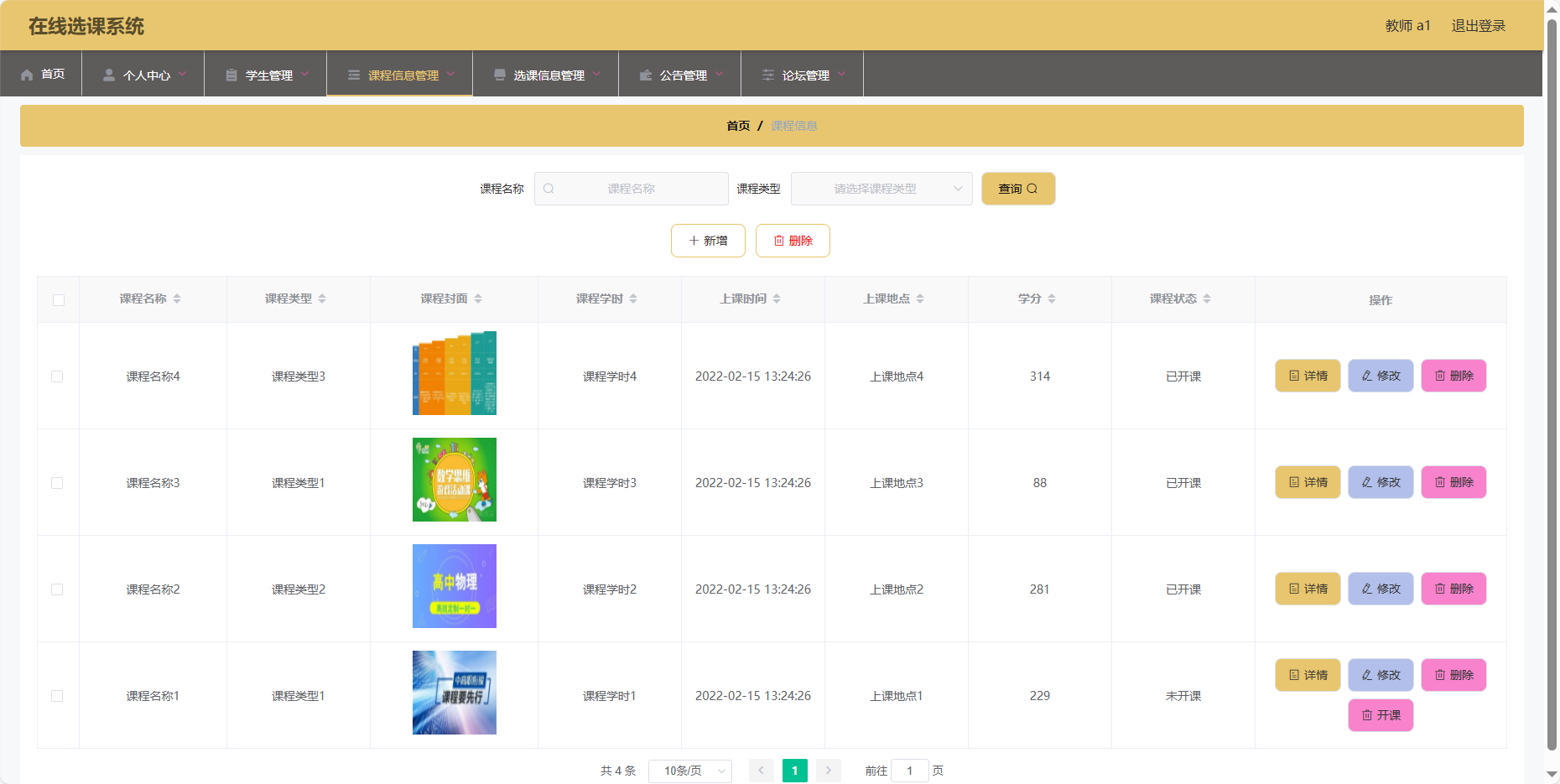Click the 课程名称 search input field

pos(631,189)
